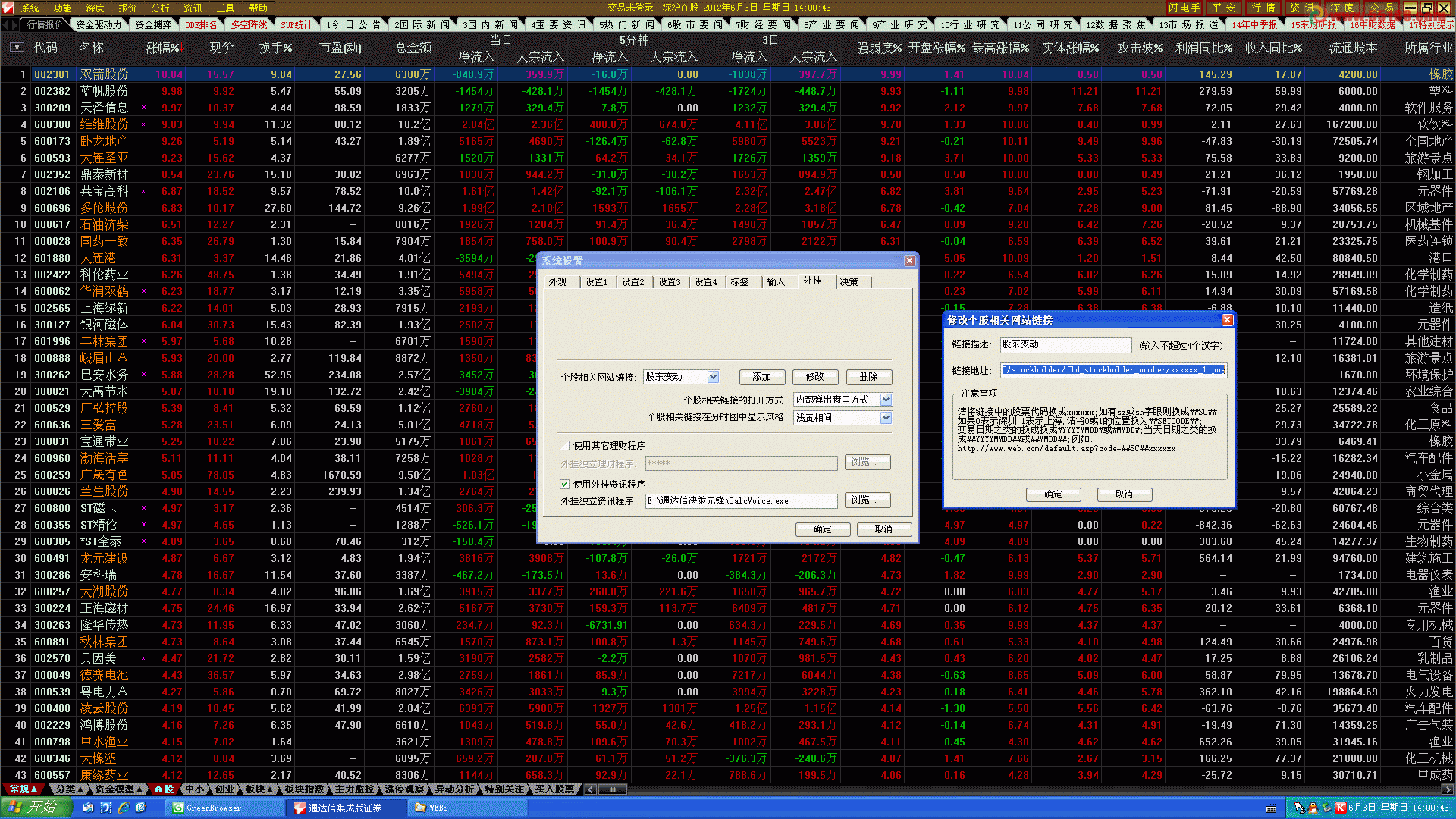Open the 内部弹出窗口方式 dropdown
1456x819 pixels.
point(886,400)
